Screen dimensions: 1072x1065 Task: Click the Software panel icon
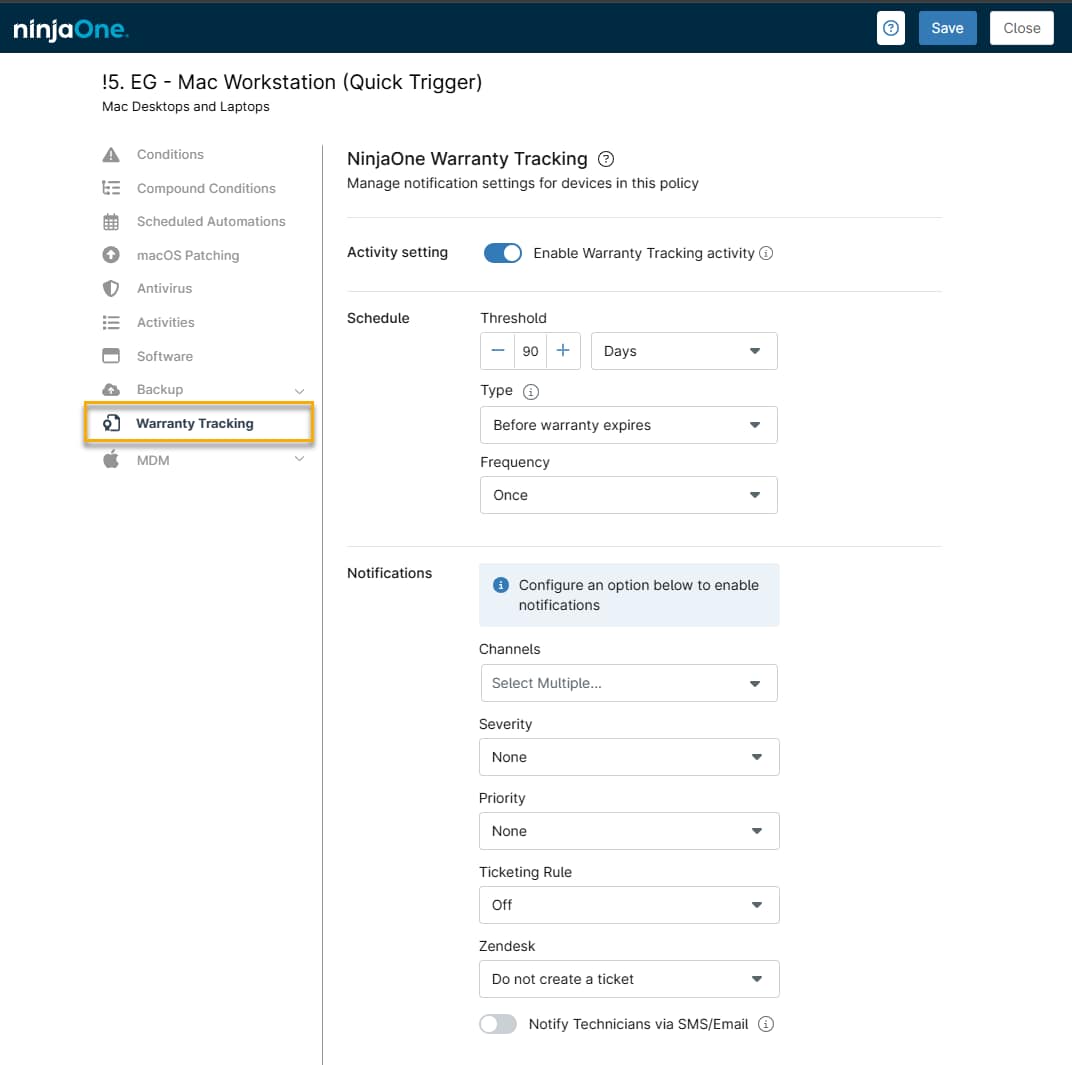[111, 356]
